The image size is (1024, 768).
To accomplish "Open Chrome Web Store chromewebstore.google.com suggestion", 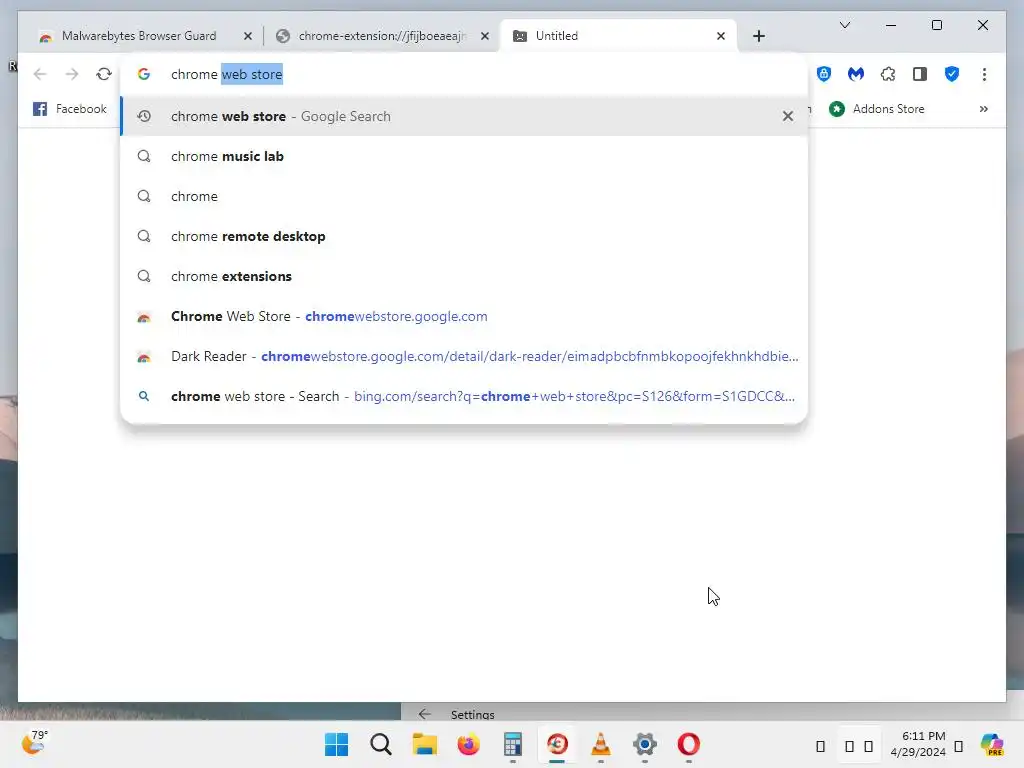I will point(464,317).
